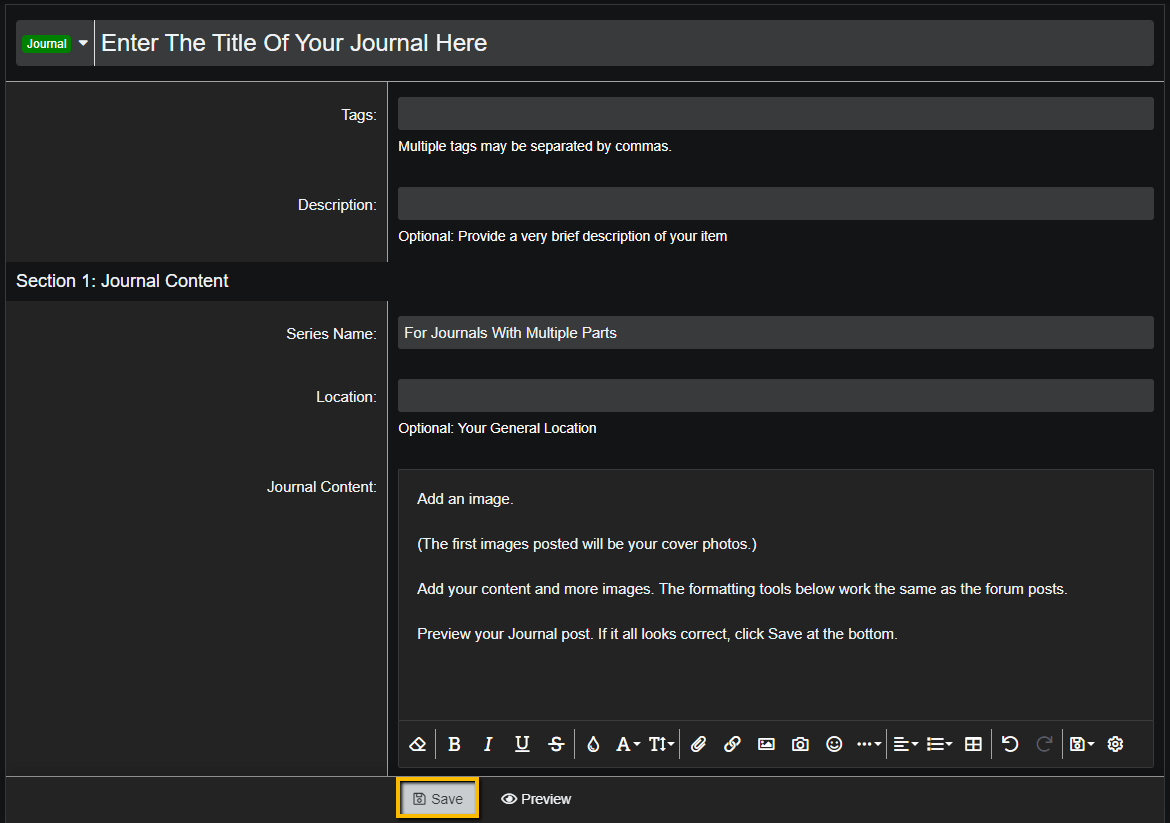Click the hint 'Optional: Provide a very brief description'
1170x823 pixels.
pos(563,237)
